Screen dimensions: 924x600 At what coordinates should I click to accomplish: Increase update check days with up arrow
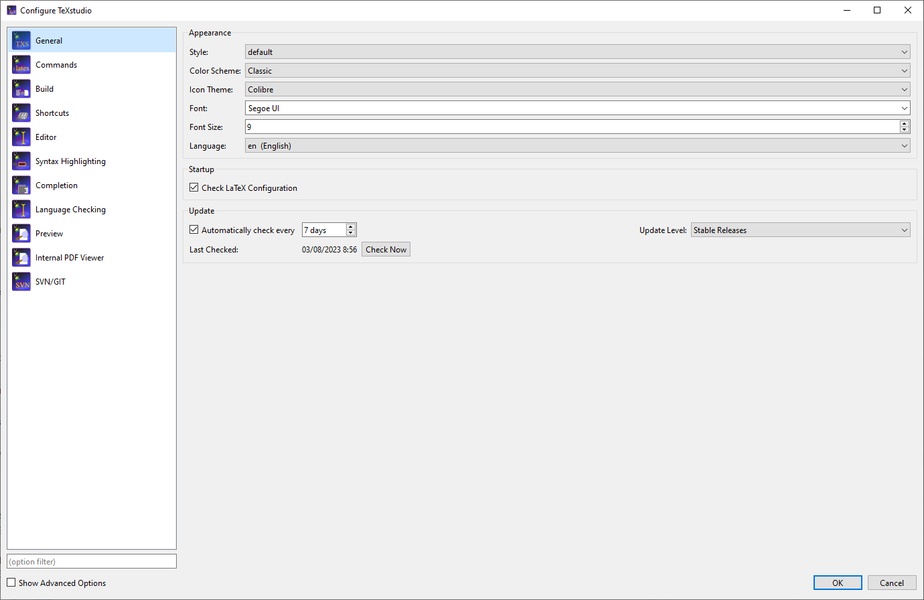pos(351,226)
